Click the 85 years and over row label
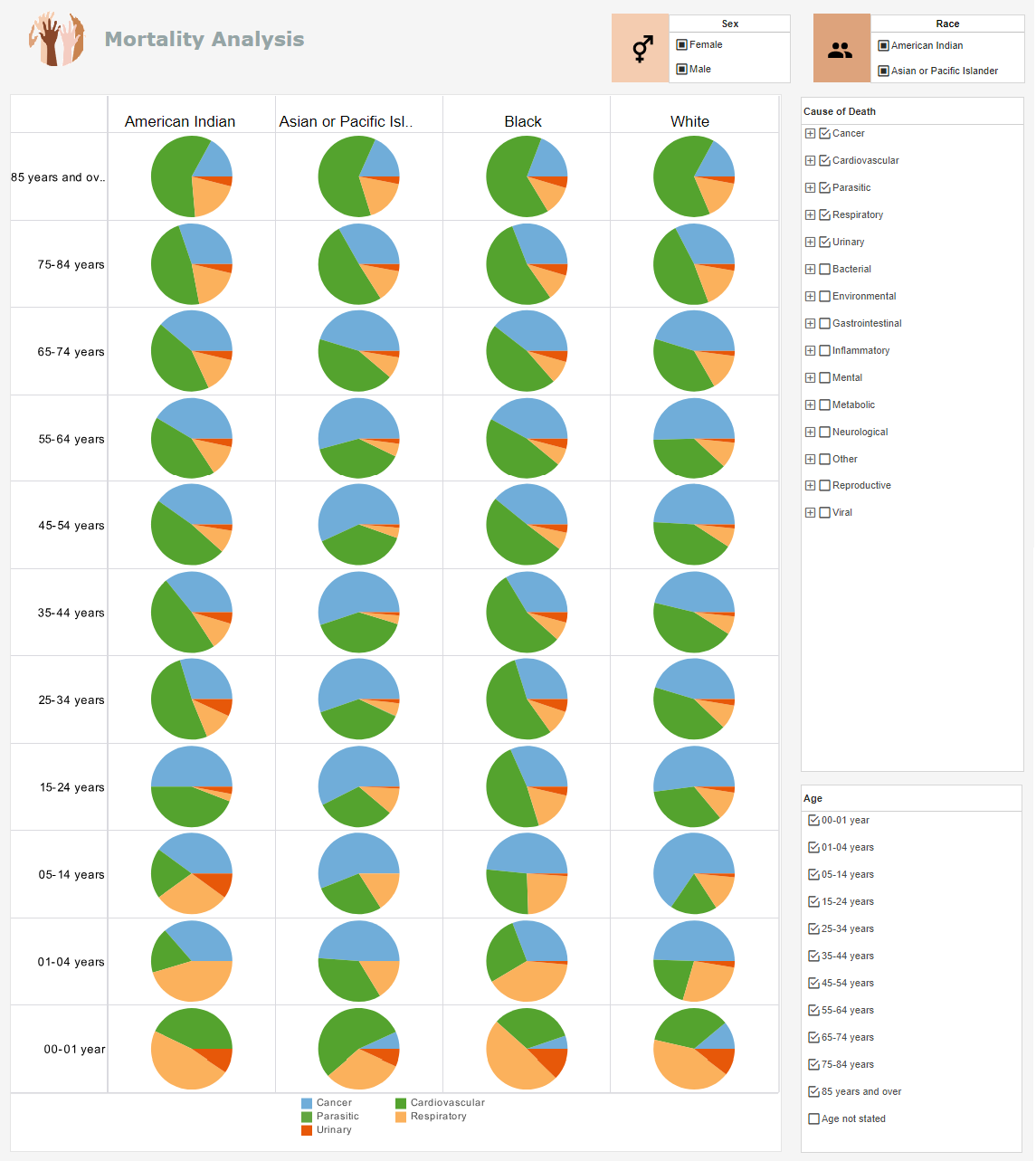1036x1161 pixels. pos(58,177)
